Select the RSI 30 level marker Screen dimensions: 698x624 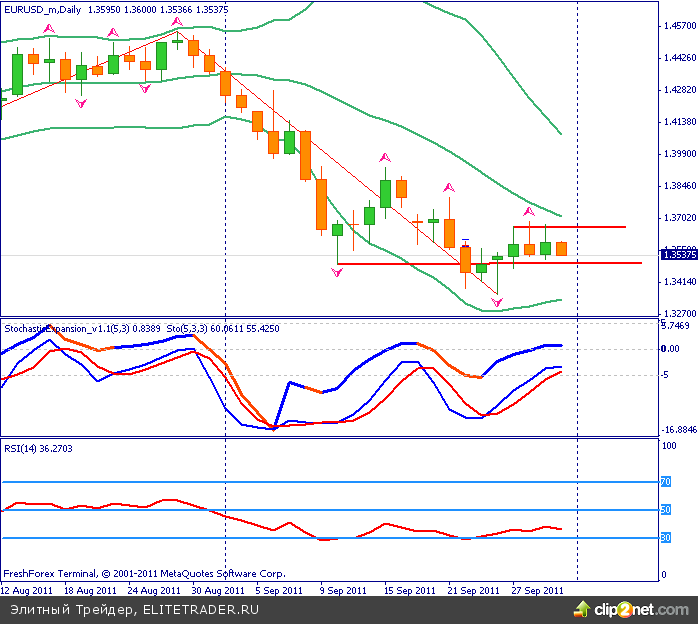pos(666,538)
